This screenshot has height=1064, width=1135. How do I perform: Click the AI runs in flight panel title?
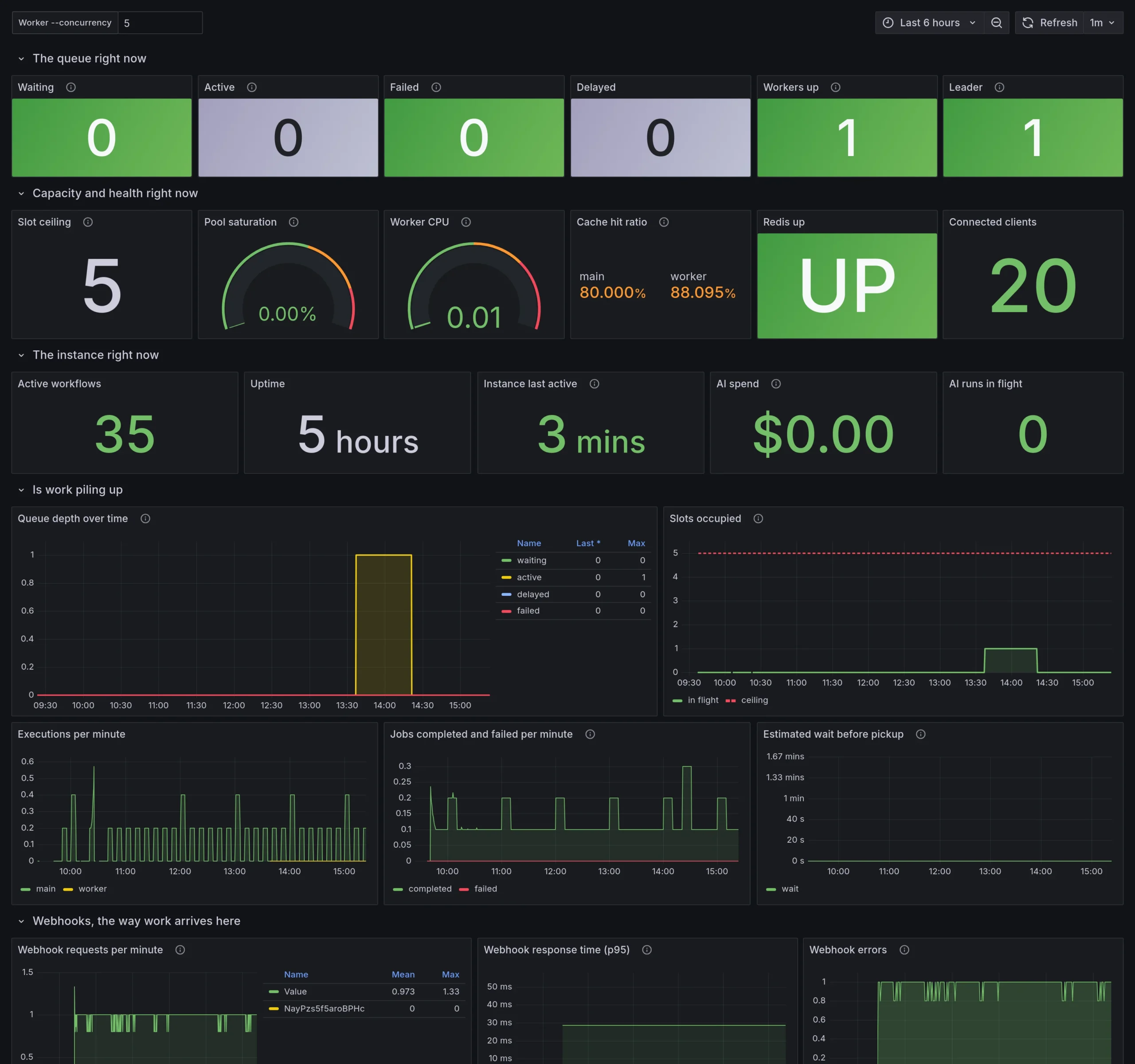tap(986, 383)
